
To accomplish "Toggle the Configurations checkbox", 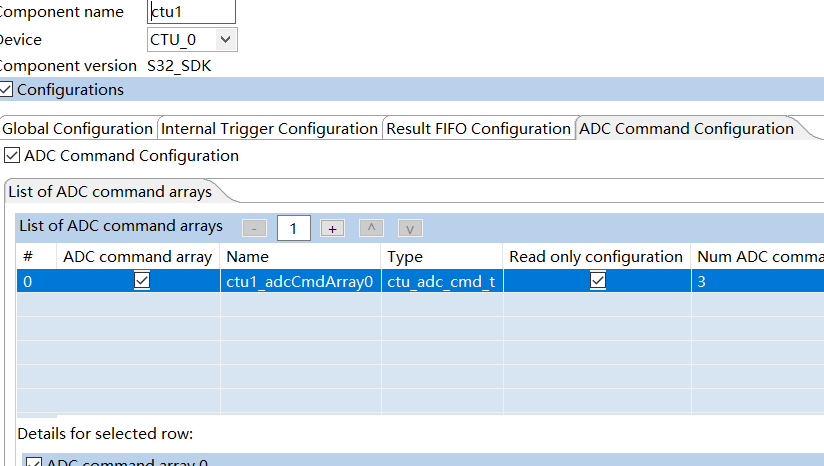I will tap(6, 90).
